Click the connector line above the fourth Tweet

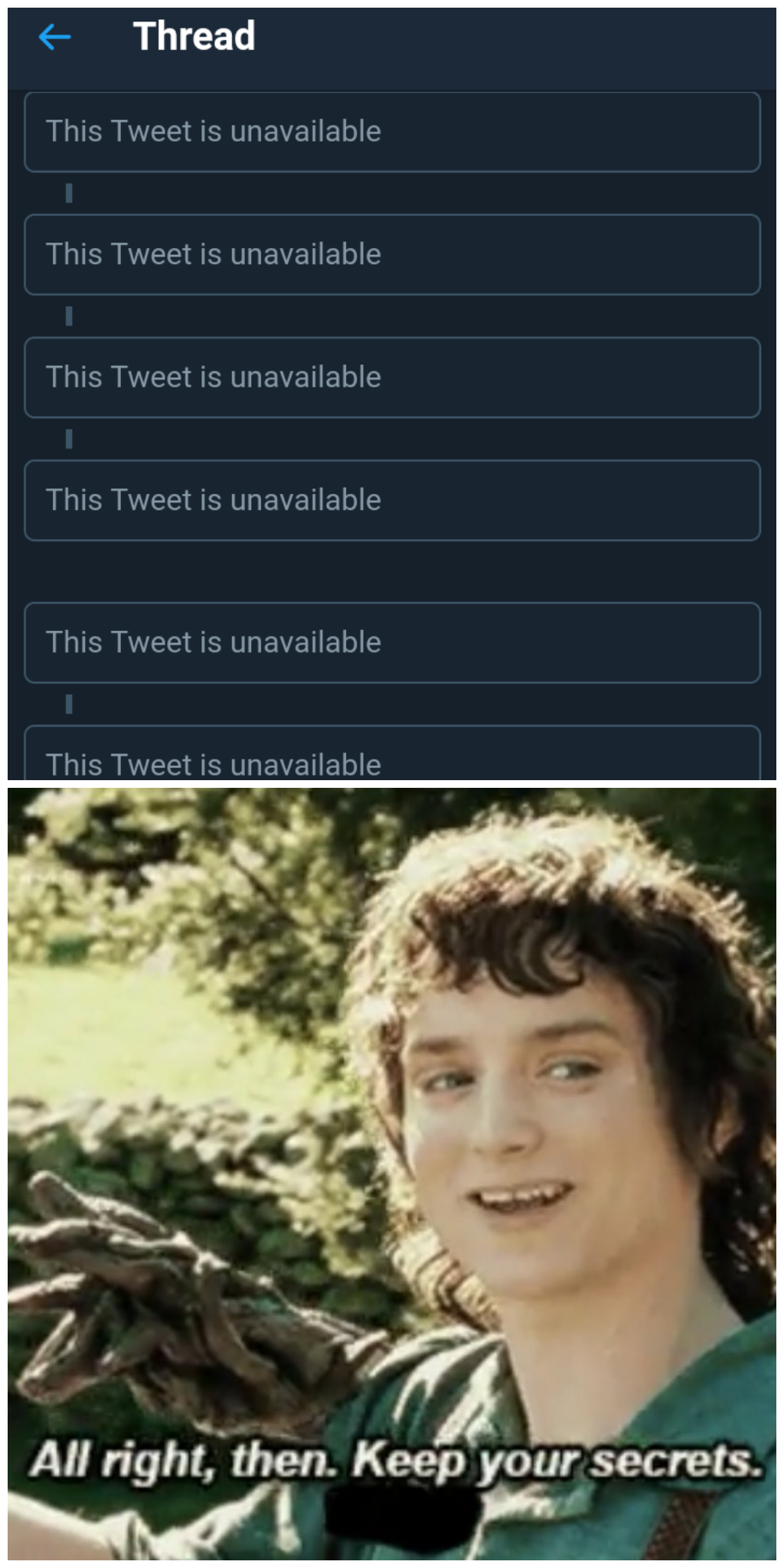tap(69, 438)
